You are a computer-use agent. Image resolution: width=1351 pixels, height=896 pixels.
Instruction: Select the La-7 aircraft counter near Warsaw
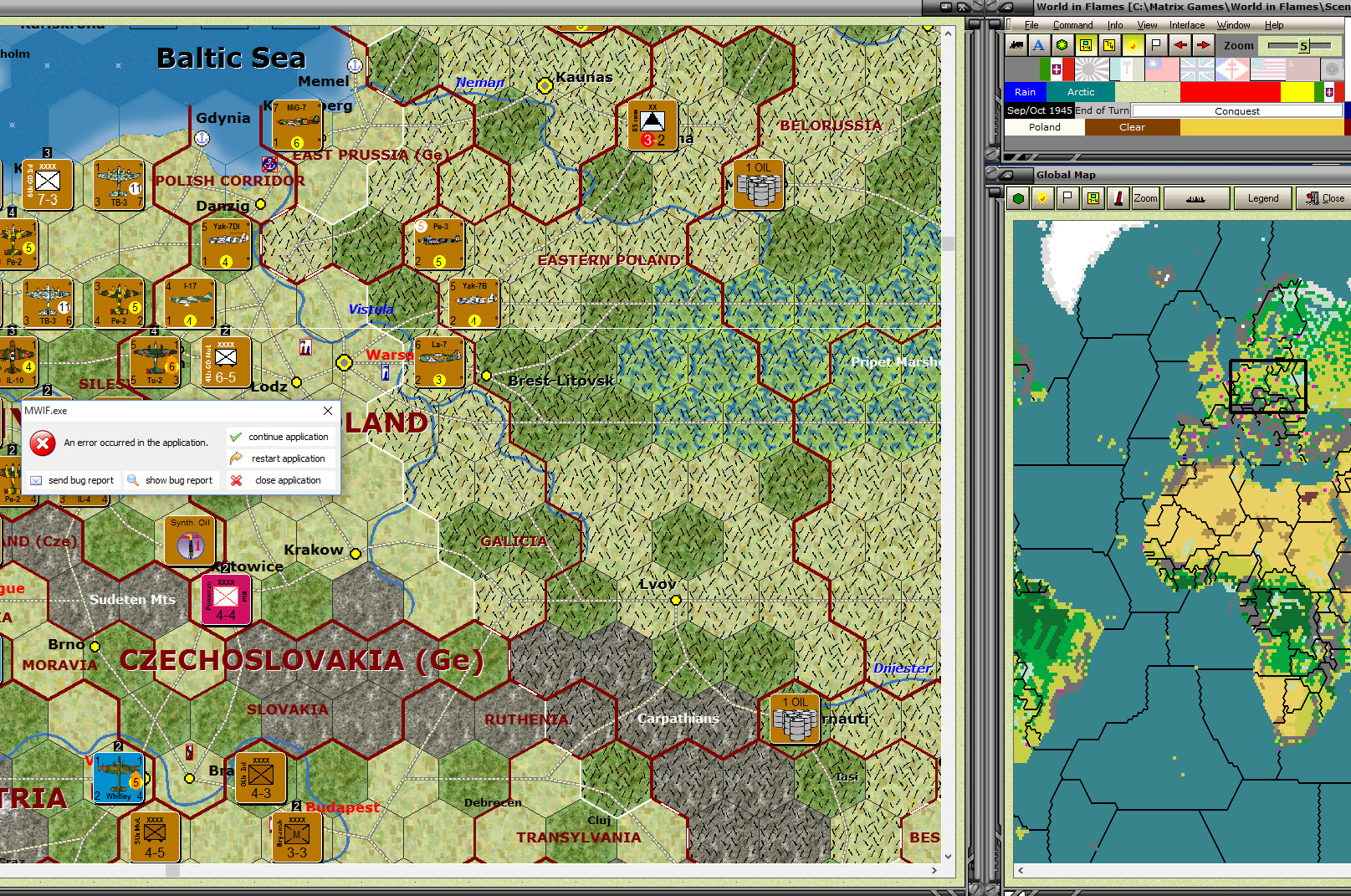(x=439, y=362)
